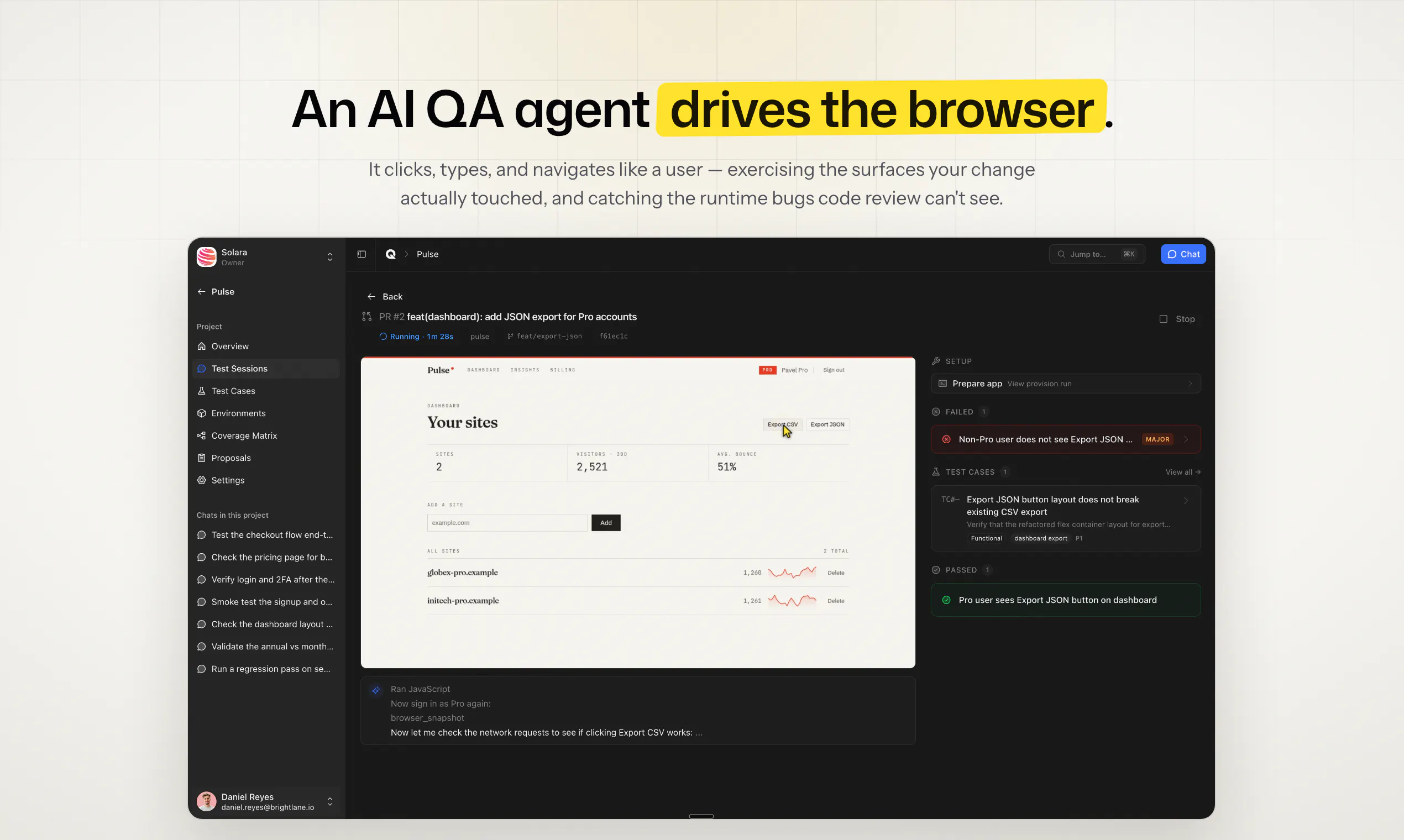Click the back arrow next to Pulse

201,291
